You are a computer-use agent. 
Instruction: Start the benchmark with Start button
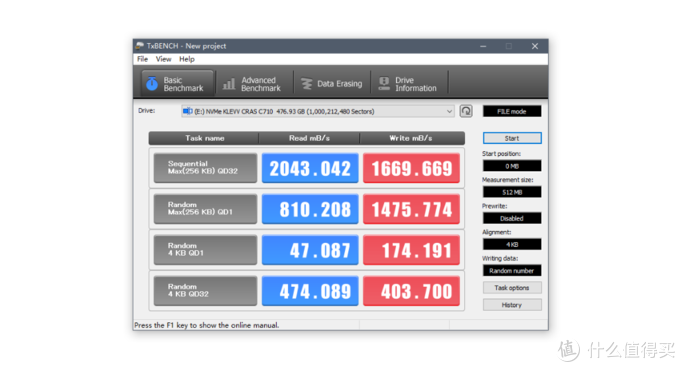click(512, 138)
